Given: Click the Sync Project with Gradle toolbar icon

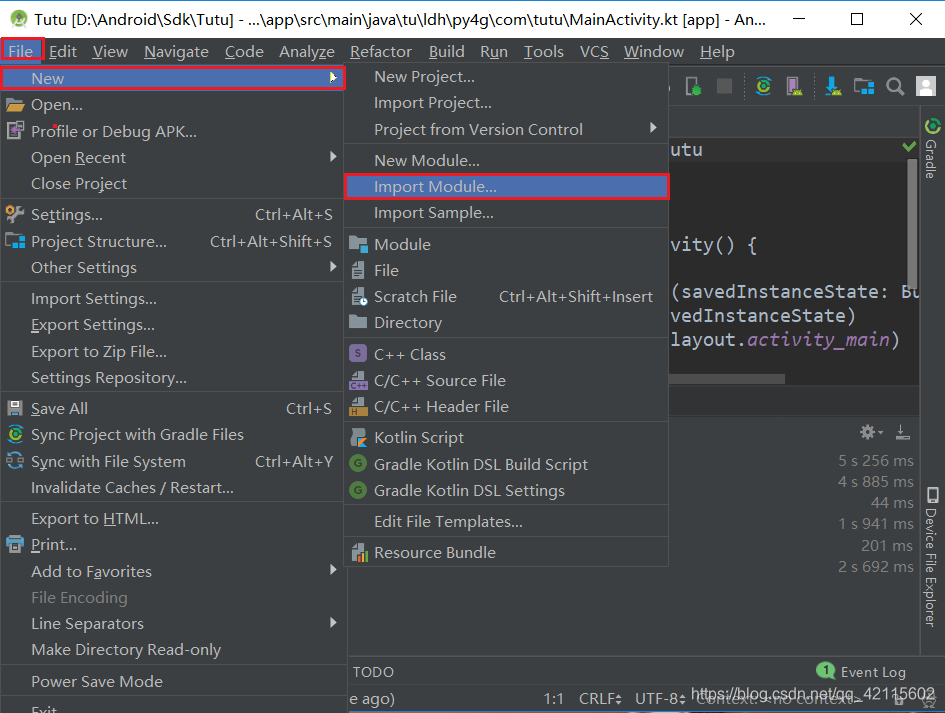Looking at the screenshot, I should (x=764, y=87).
